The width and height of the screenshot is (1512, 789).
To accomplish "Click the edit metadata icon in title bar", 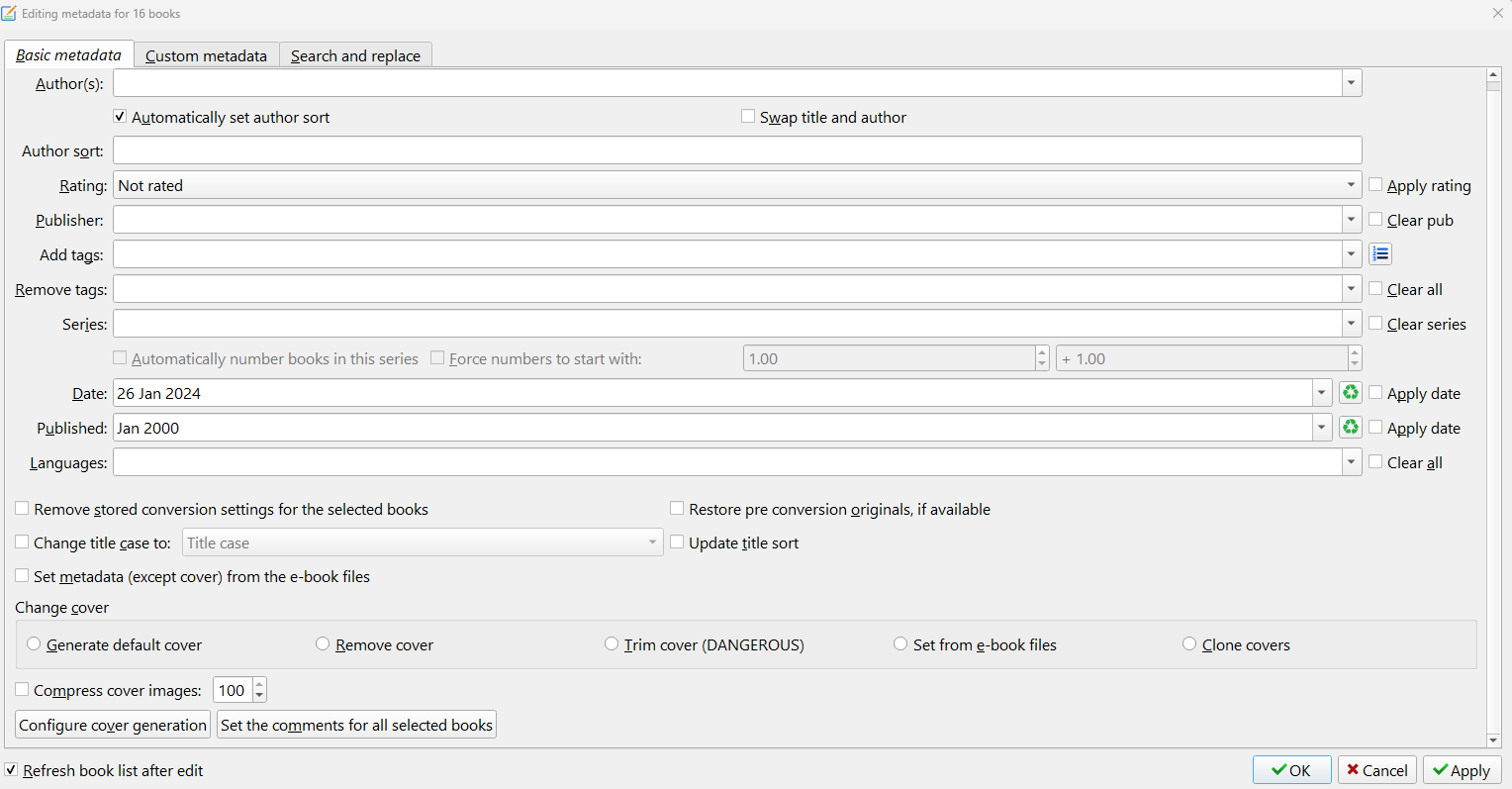I will 9,14.
